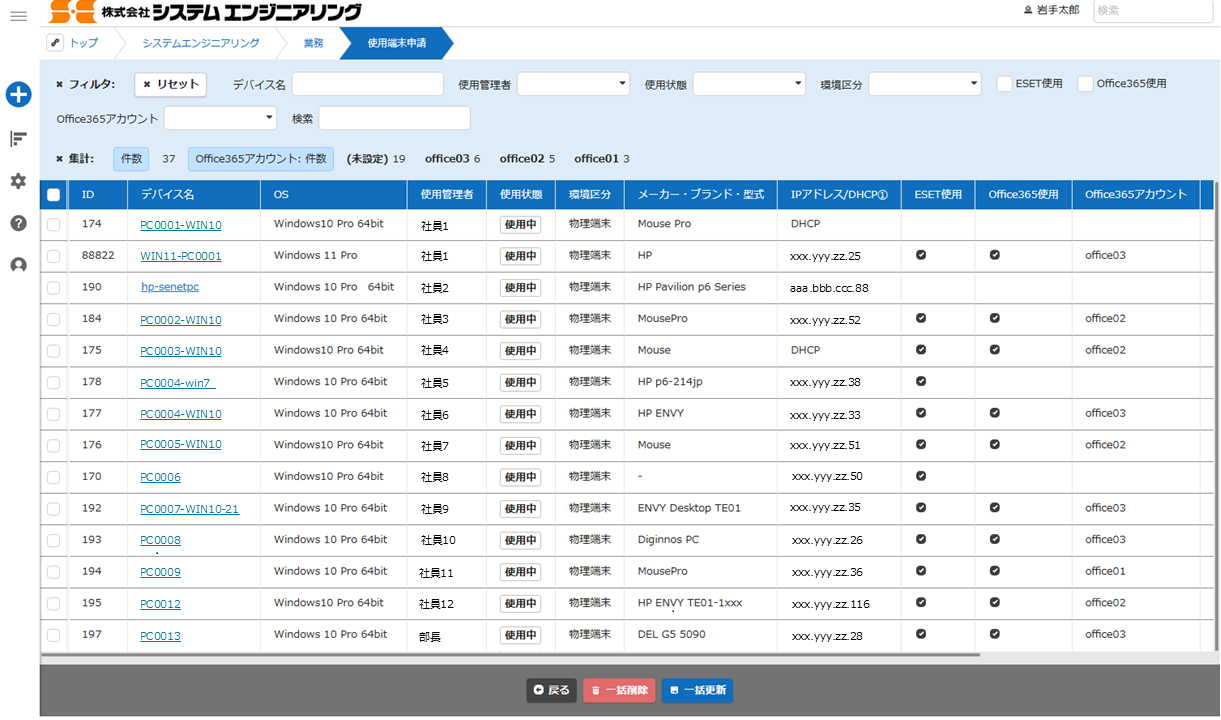Screen dimensions: 1221x720
Task: Enable the ESET使用 filter checkbox
Action: (1004, 84)
